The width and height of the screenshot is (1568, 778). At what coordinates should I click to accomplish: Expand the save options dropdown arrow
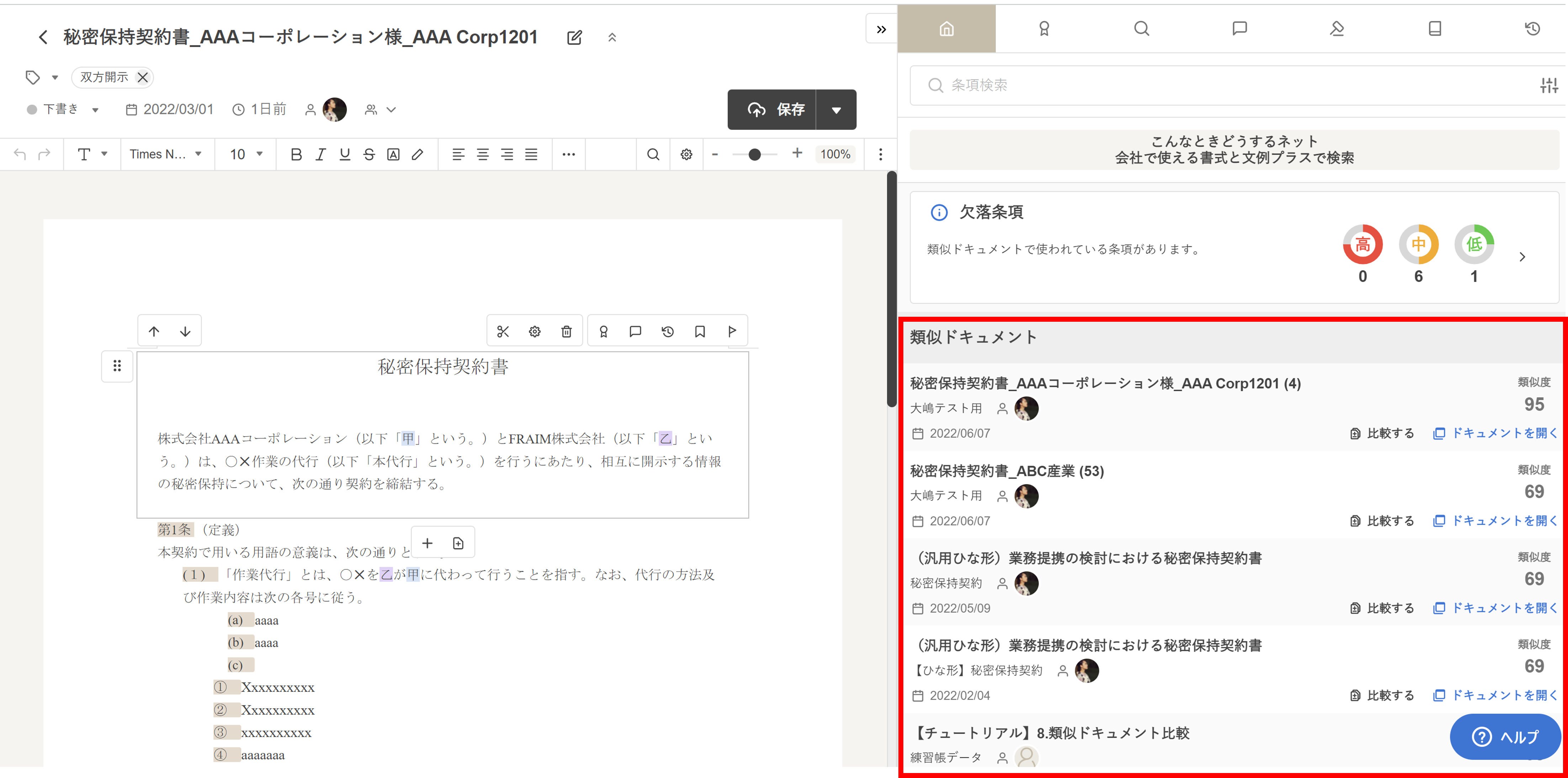pyautogui.click(x=836, y=110)
